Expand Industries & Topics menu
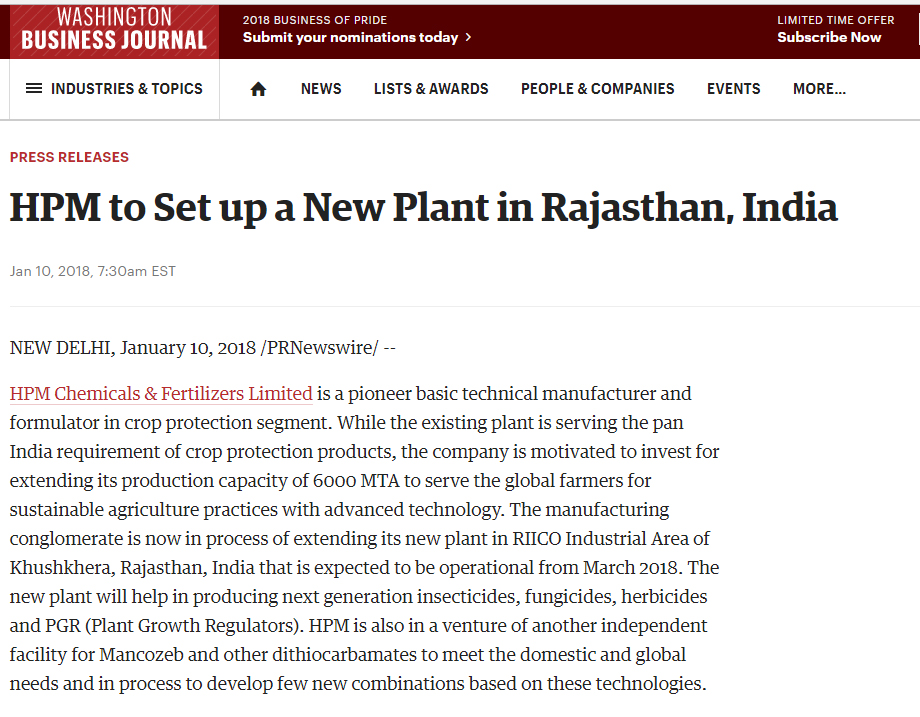Image resolution: width=920 pixels, height=717 pixels. (114, 89)
